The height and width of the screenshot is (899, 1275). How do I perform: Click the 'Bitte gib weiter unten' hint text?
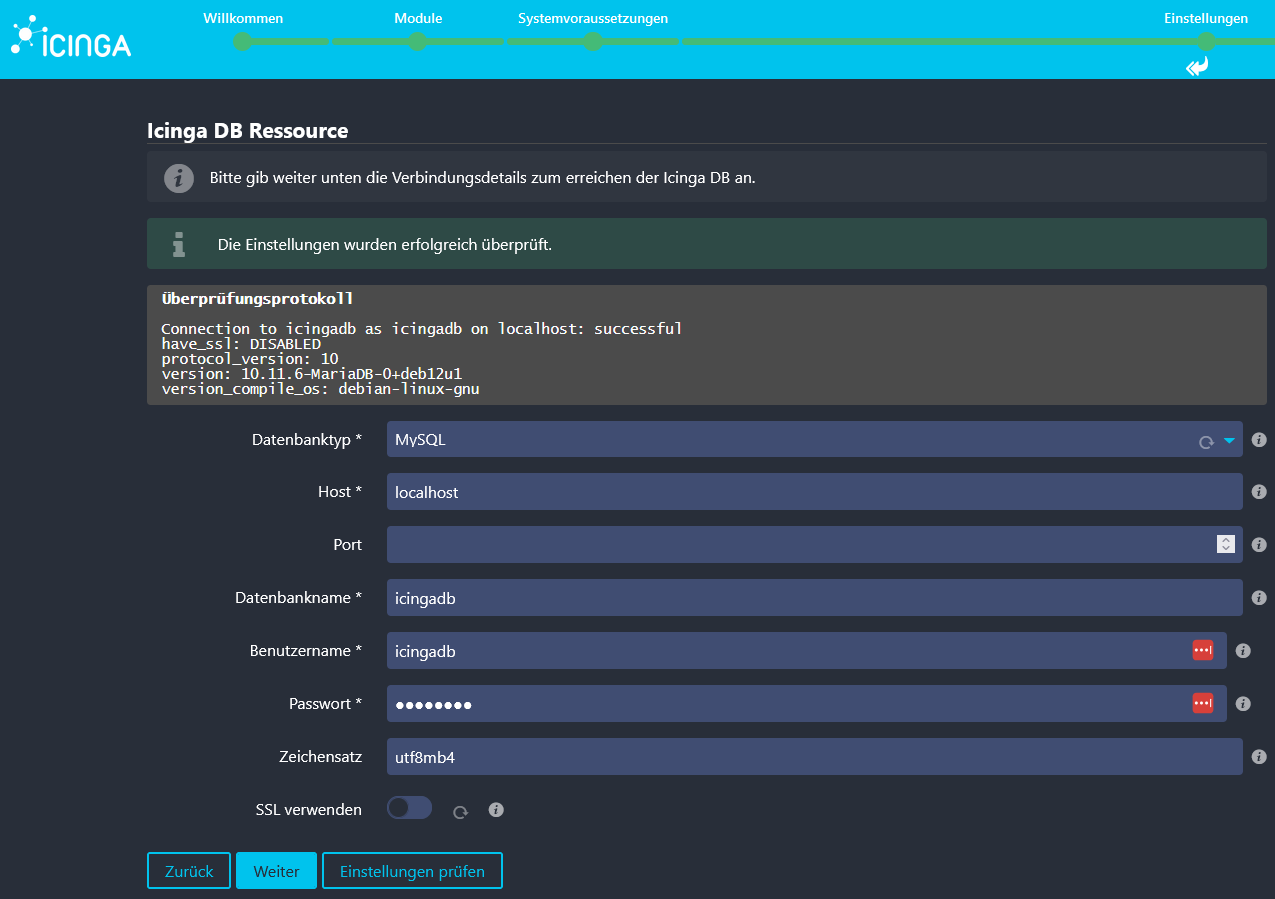(483, 178)
